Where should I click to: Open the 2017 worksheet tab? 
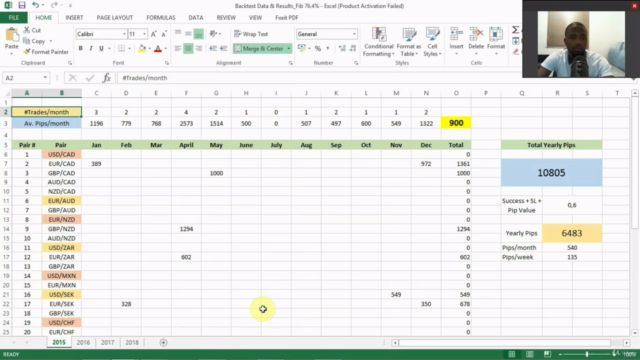(x=108, y=342)
